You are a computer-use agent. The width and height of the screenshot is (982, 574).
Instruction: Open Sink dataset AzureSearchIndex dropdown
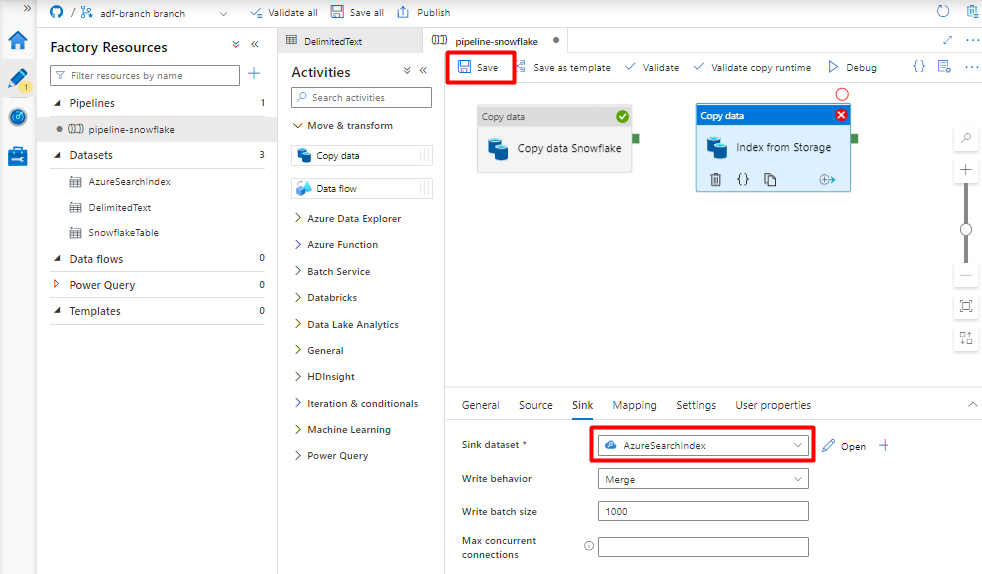tap(703, 445)
